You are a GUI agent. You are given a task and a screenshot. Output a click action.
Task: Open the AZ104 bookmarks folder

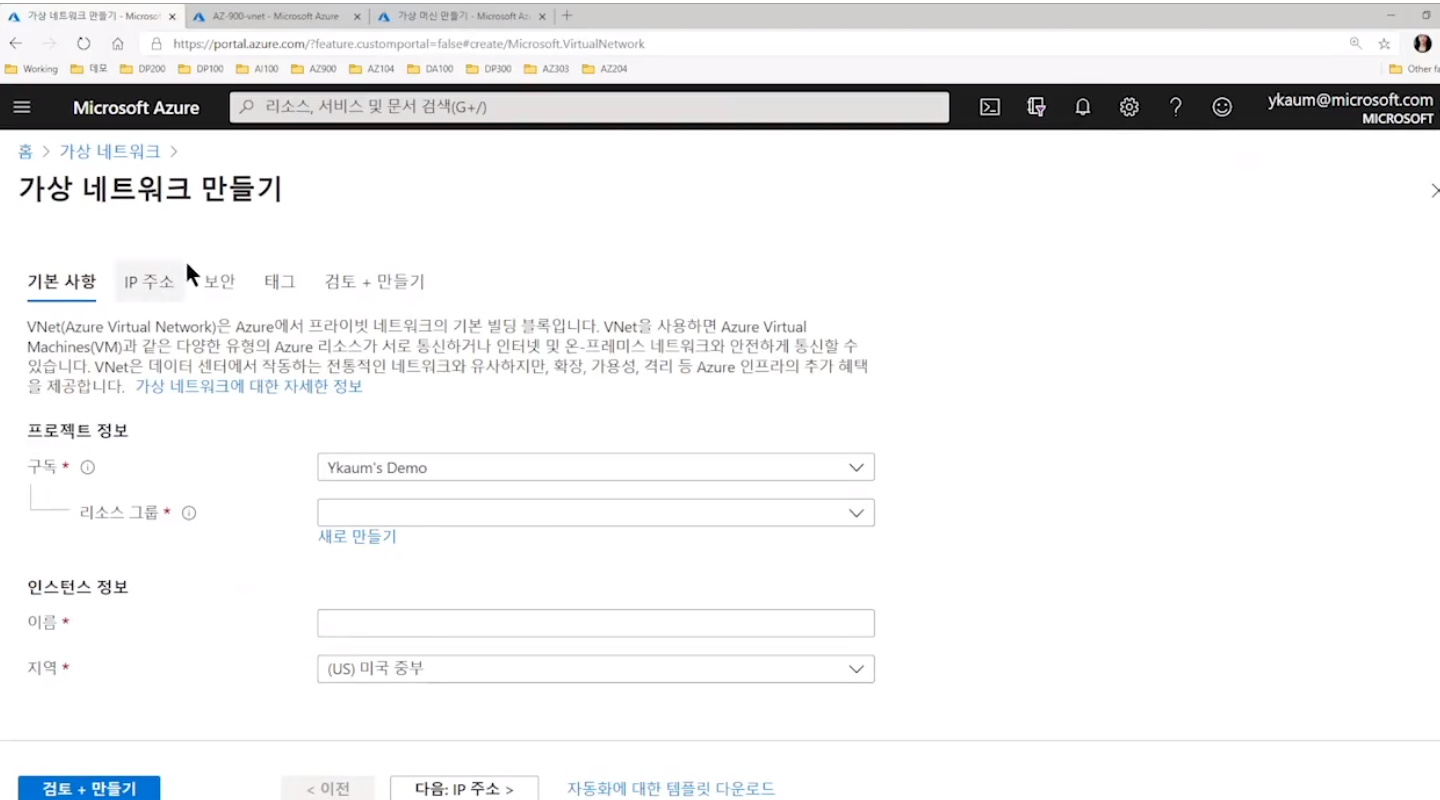tap(372, 69)
